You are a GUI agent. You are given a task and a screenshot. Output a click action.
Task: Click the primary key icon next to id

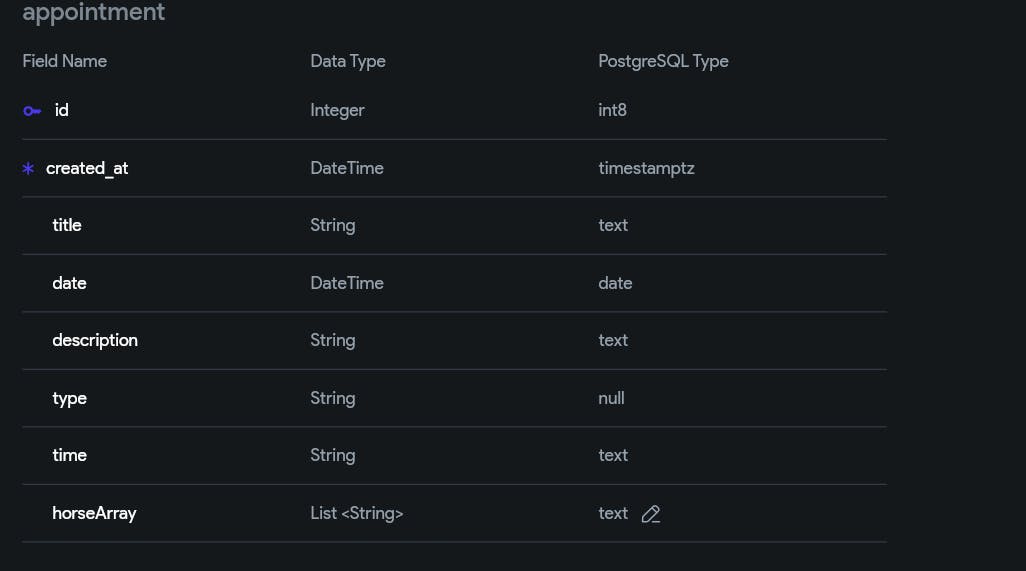(x=32, y=111)
